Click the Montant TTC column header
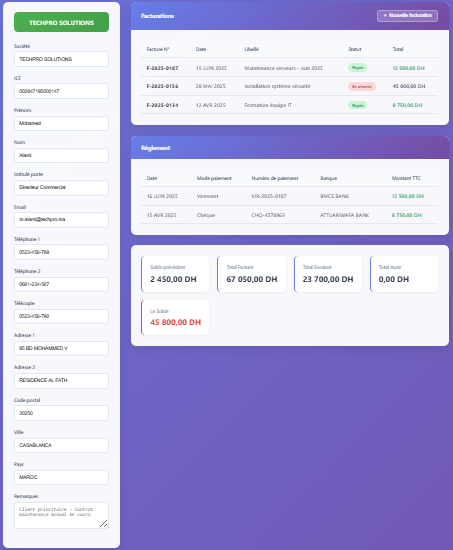The height and width of the screenshot is (550, 453). (406, 178)
